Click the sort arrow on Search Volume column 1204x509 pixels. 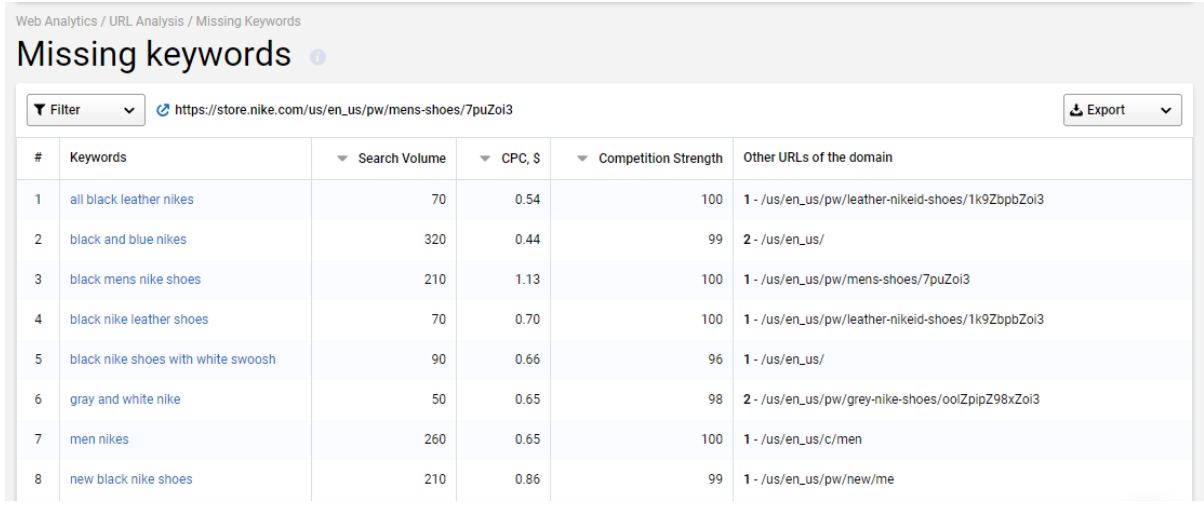(x=343, y=159)
